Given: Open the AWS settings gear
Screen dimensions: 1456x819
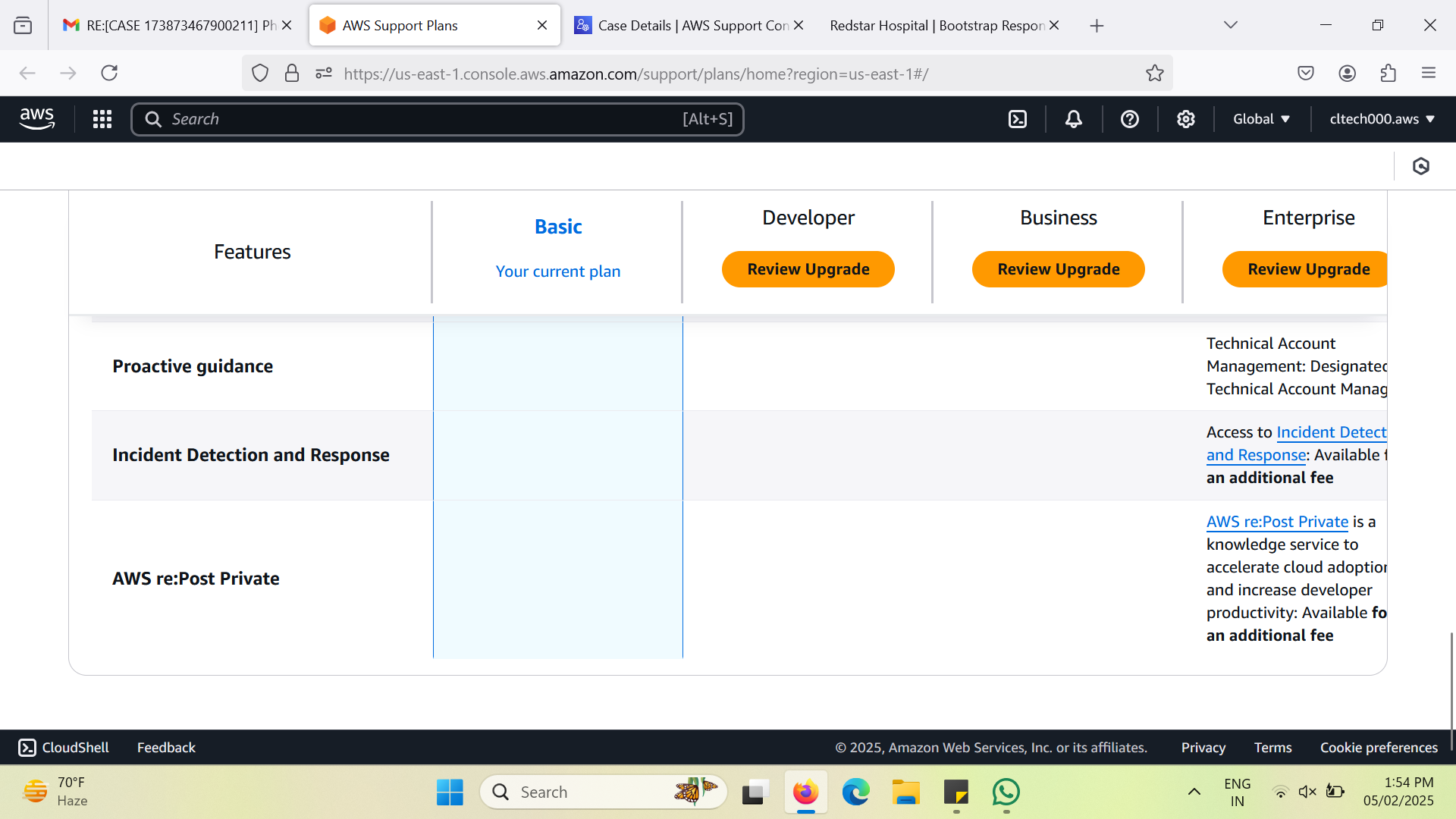Looking at the screenshot, I should [1186, 119].
